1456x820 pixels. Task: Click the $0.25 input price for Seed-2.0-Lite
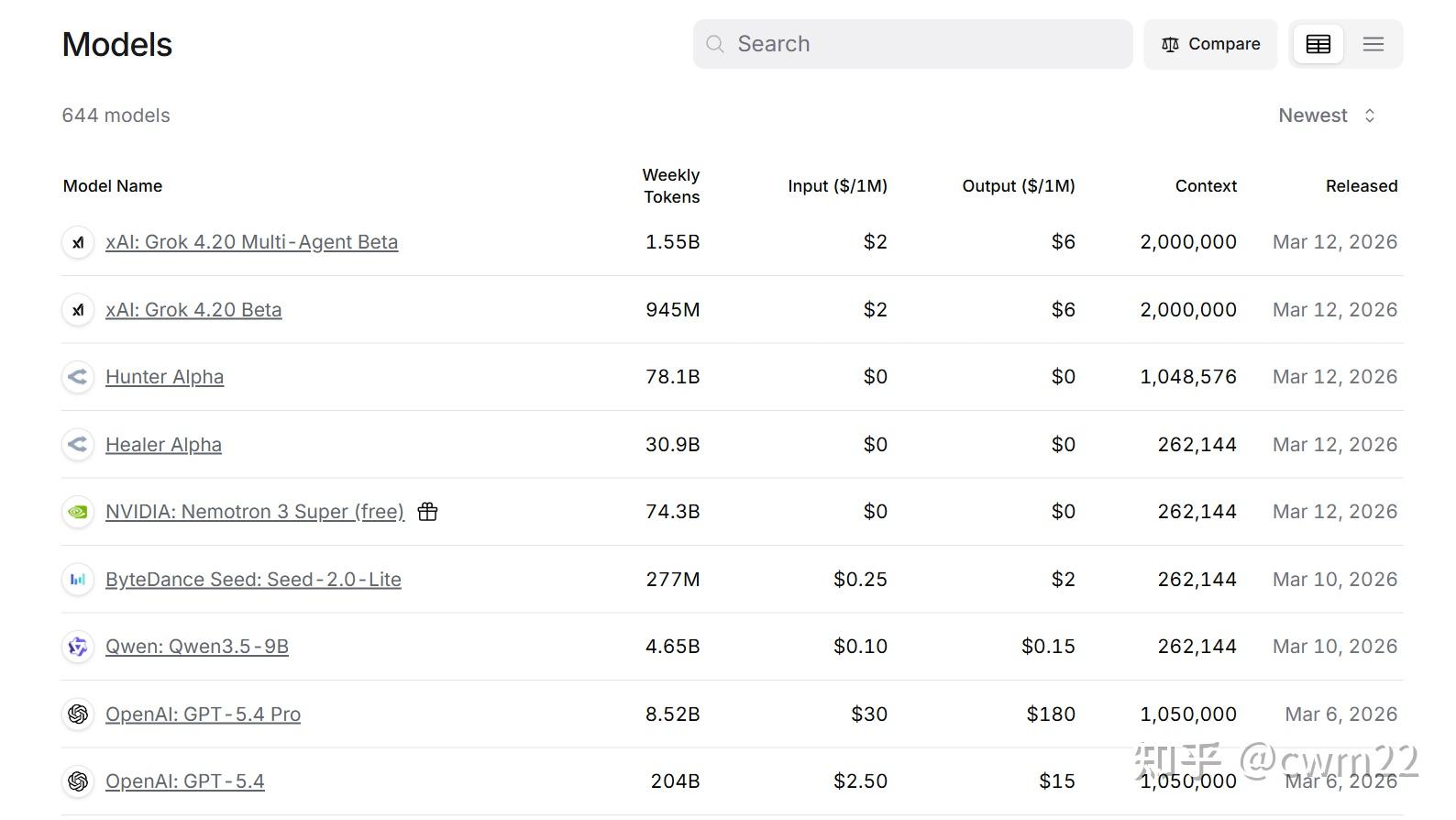[860, 580]
